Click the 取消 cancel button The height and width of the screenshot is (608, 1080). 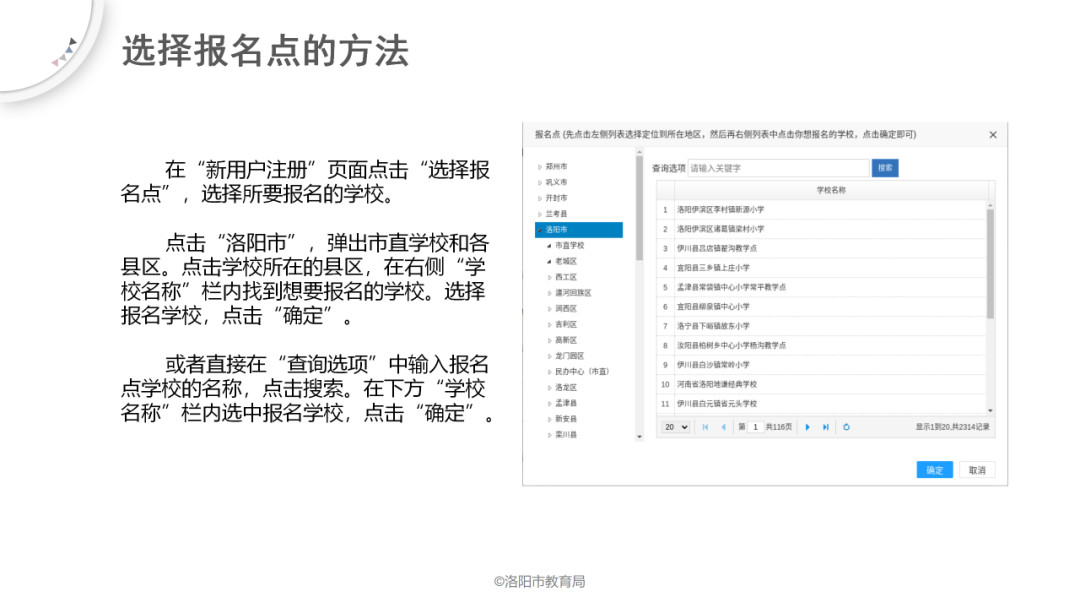point(975,469)
